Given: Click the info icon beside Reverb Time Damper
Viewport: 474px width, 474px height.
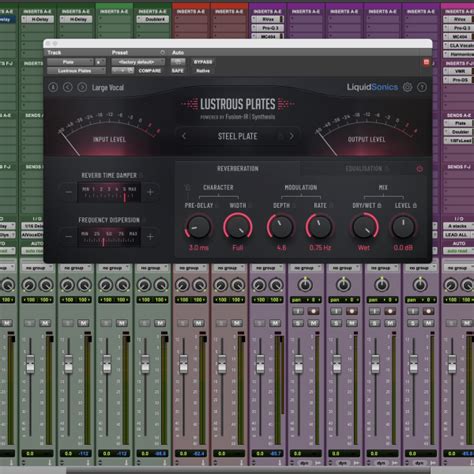Looking at the screenshot, I should (141, 175).
